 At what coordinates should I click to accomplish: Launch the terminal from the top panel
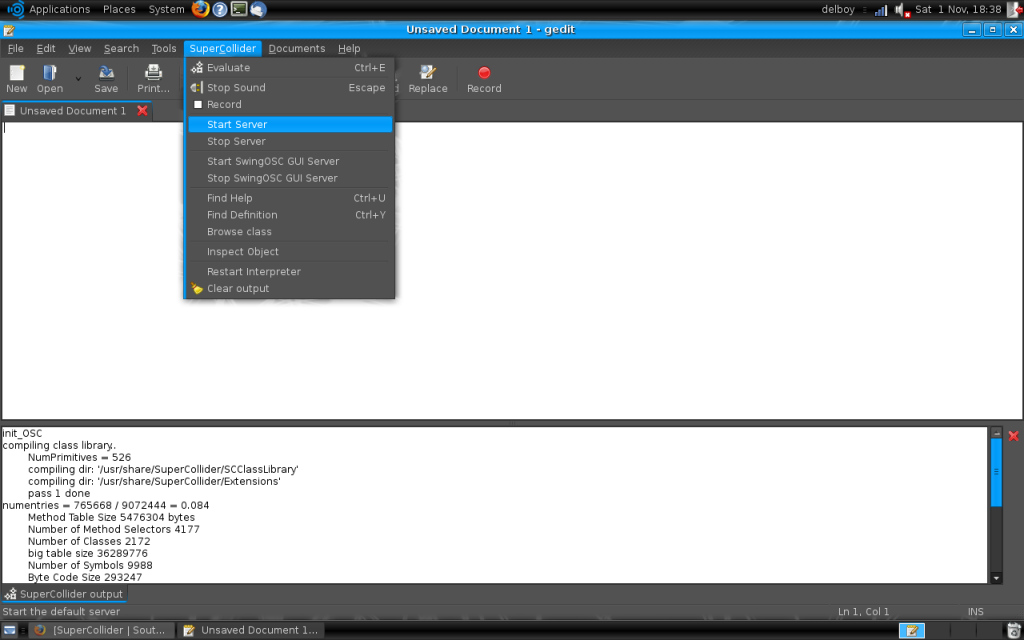click(x=239, y=9)
